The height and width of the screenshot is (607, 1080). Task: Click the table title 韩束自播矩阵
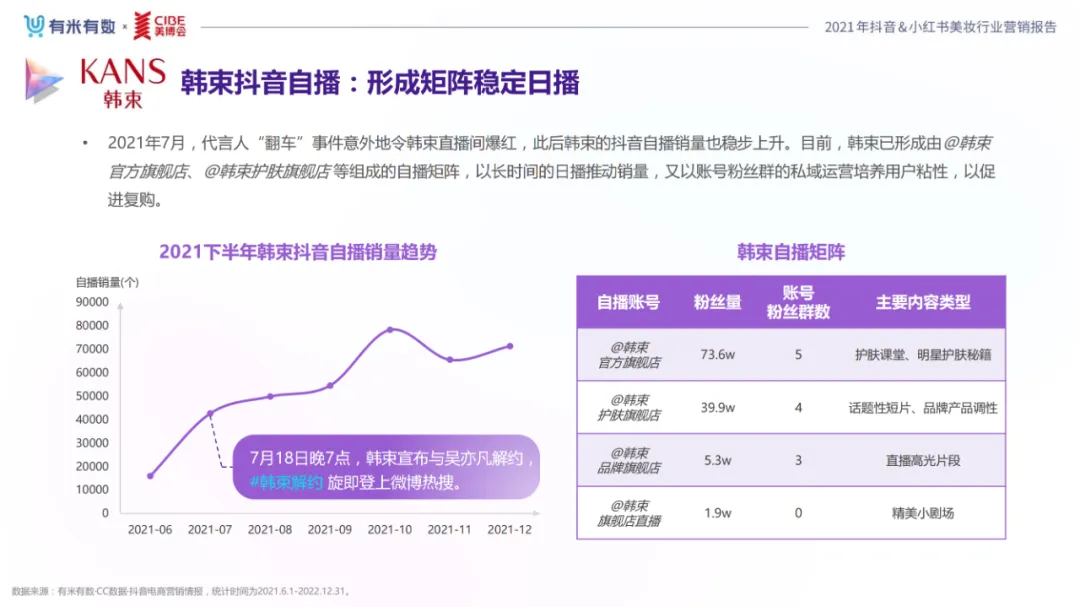(x=791, y=252)
